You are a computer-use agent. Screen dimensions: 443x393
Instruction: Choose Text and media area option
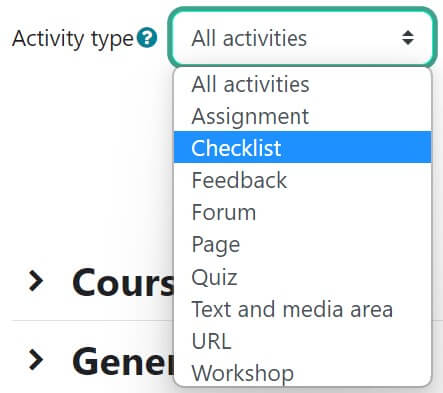tap(303, 309)
